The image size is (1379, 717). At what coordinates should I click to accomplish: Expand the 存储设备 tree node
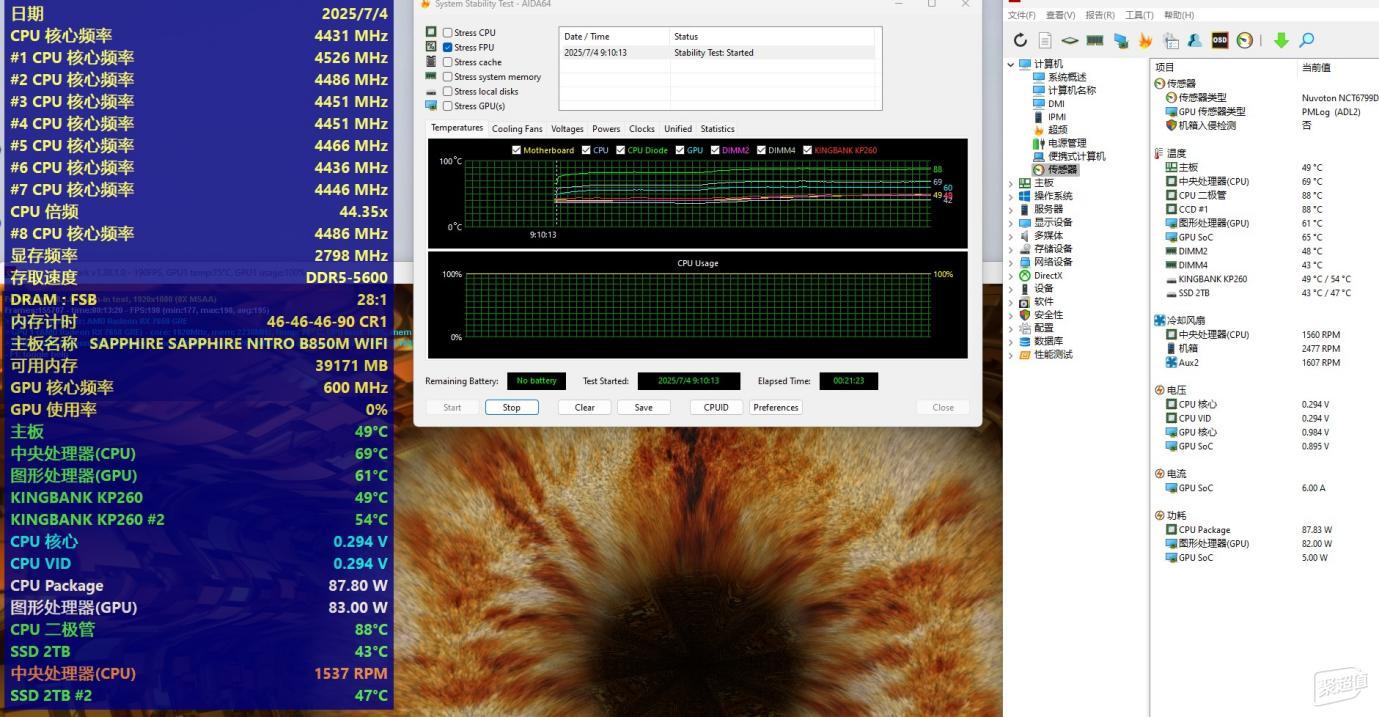(1011, 249)
